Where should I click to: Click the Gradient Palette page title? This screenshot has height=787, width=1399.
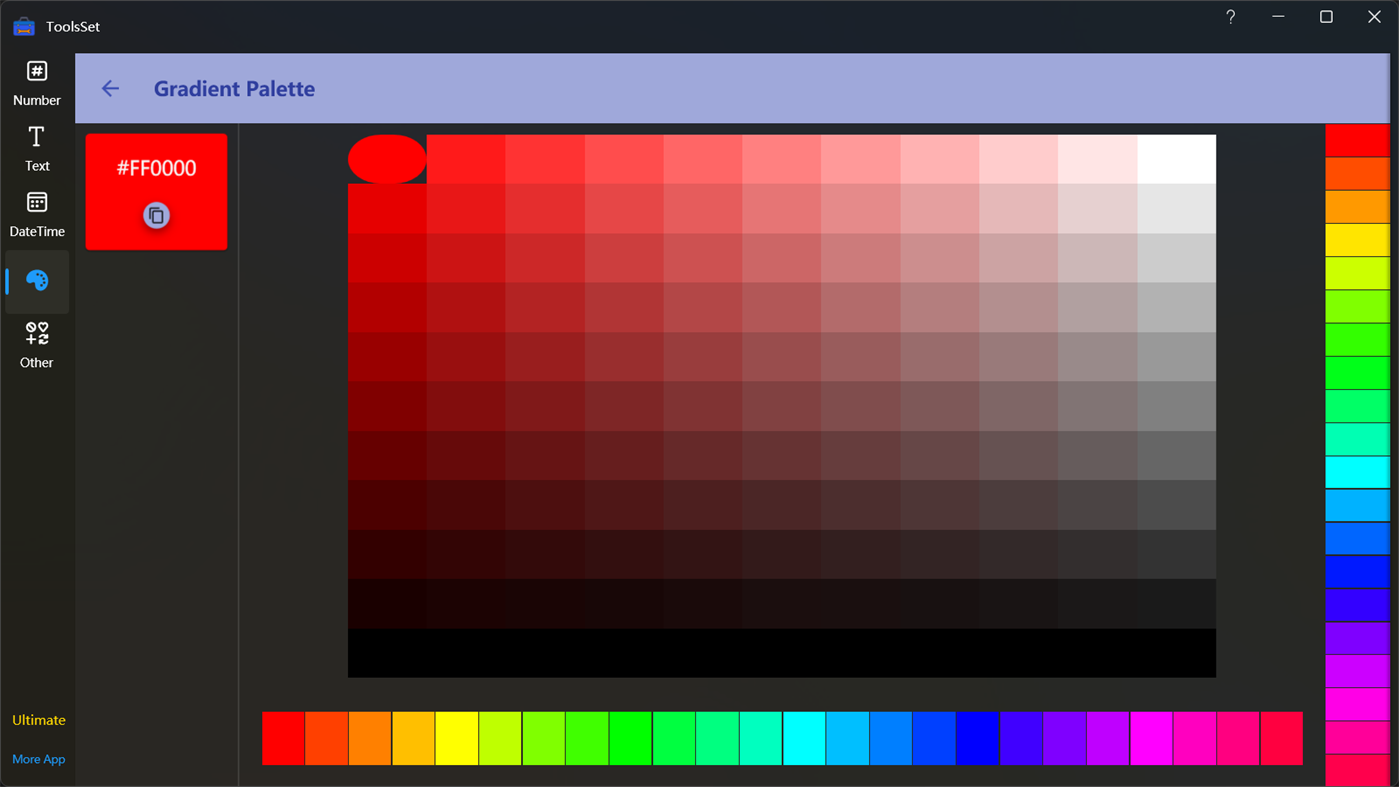pyautogui.click(x=234, y=89)
